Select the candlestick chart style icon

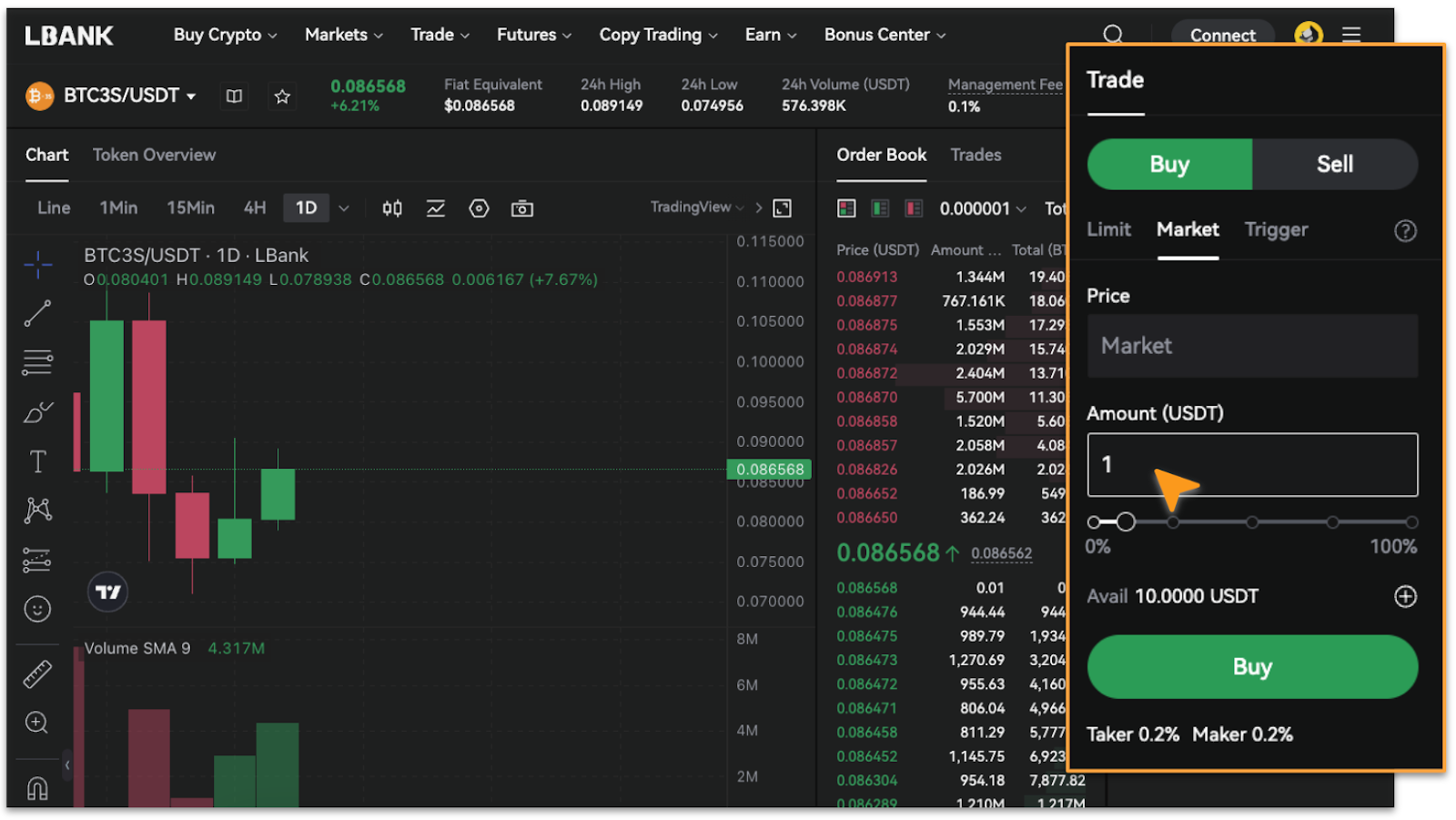(391, 208)
